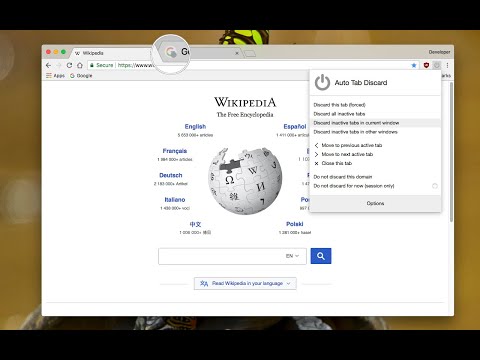
Task: Open the Chrome three-dot menu
Action: coord(447,65)
